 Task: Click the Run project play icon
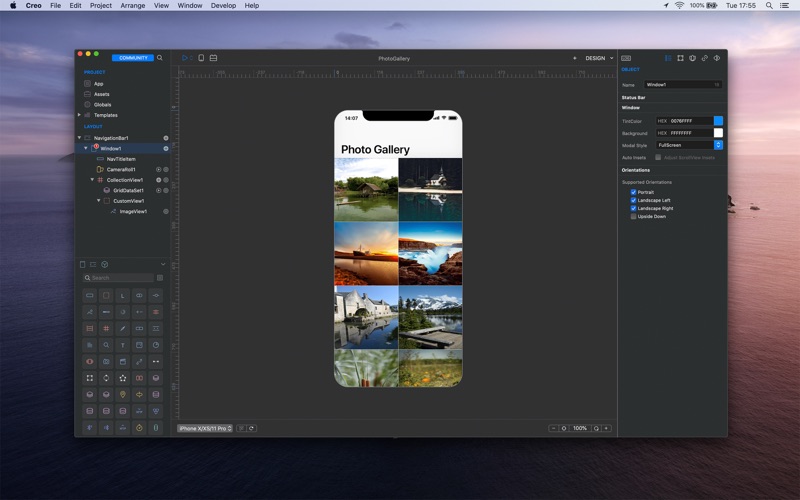184,58
